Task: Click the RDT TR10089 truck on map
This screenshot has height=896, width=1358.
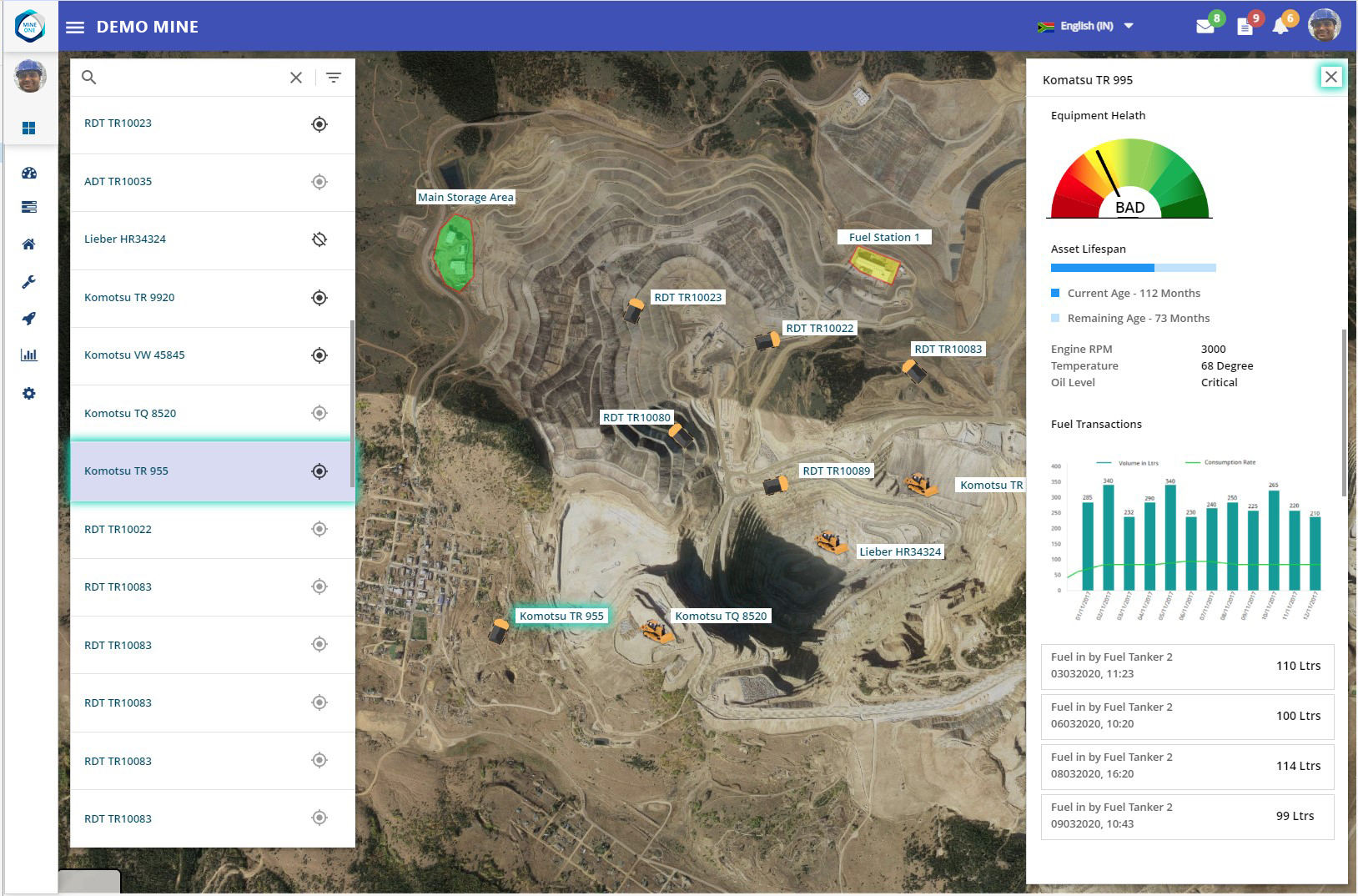Action: tap(776, 485)
